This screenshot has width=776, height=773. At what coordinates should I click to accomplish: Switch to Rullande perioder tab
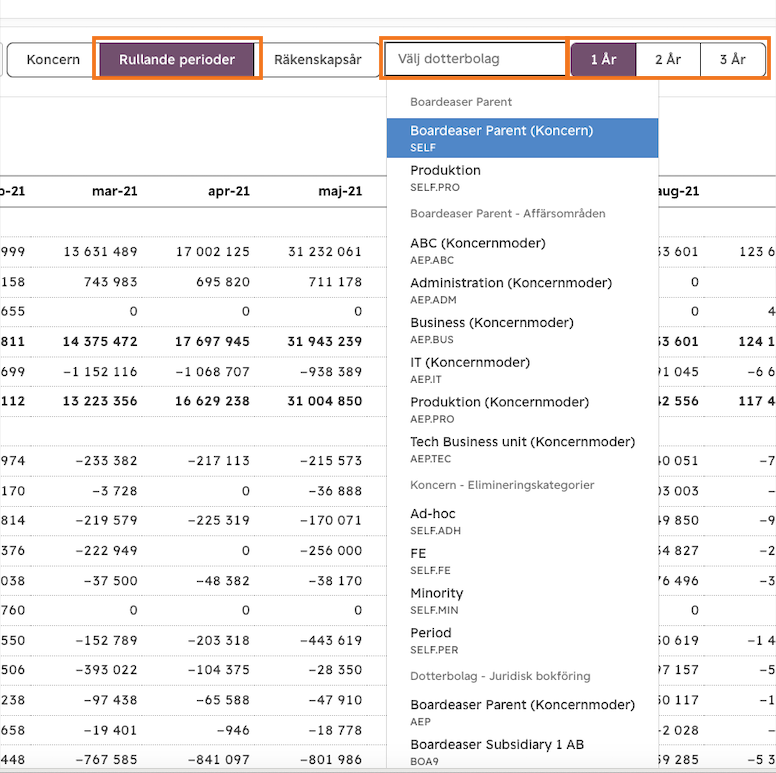coord(177,59)
